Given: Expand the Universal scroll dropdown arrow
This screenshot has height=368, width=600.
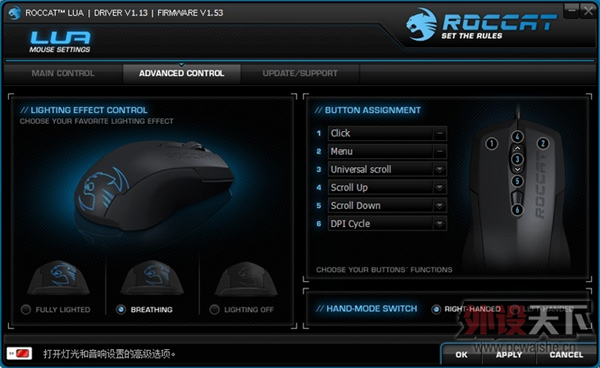Looking at the screenshot, I should (440, 169).
